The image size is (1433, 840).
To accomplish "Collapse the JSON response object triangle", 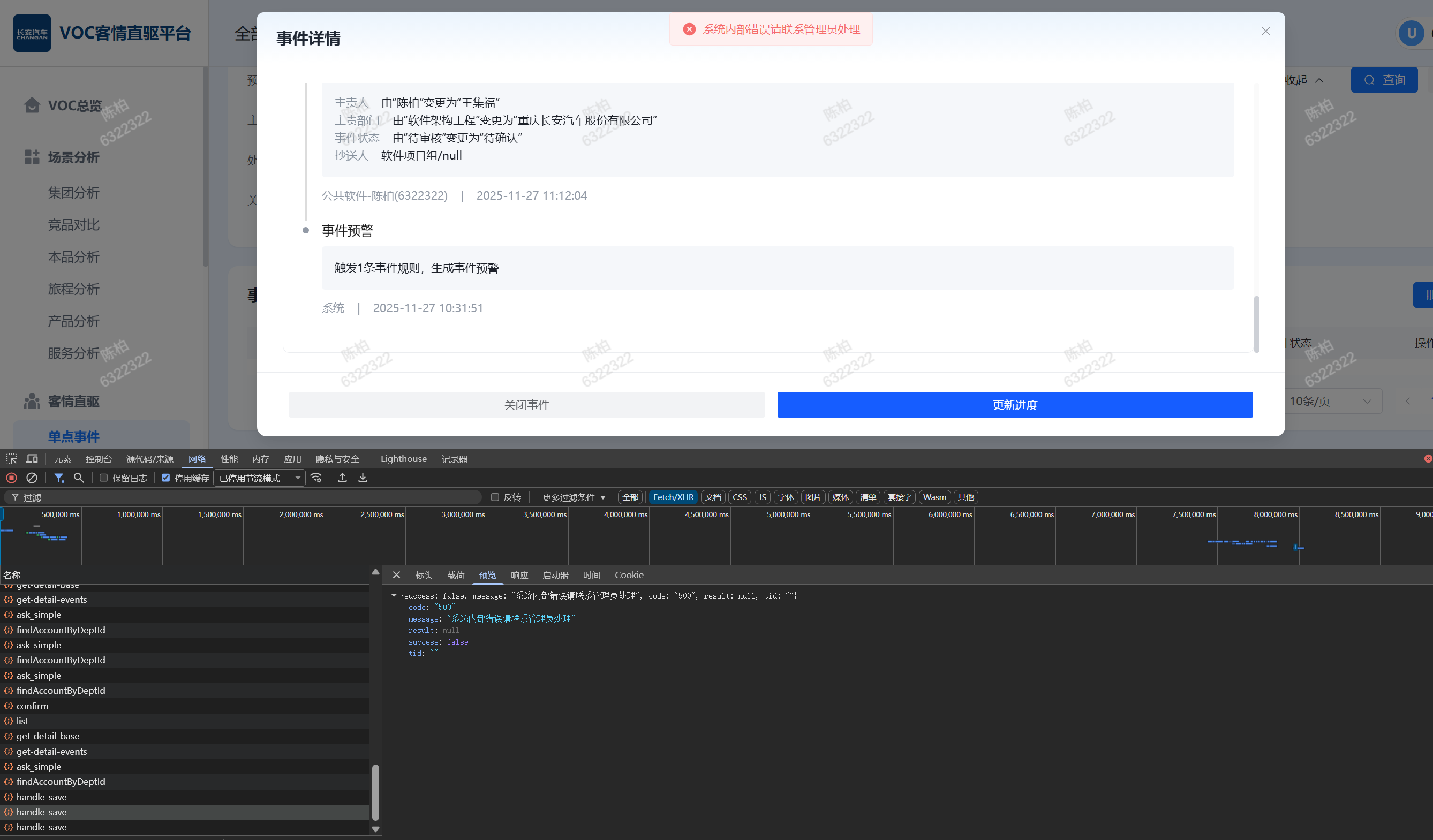I will (x=394, y=596).
